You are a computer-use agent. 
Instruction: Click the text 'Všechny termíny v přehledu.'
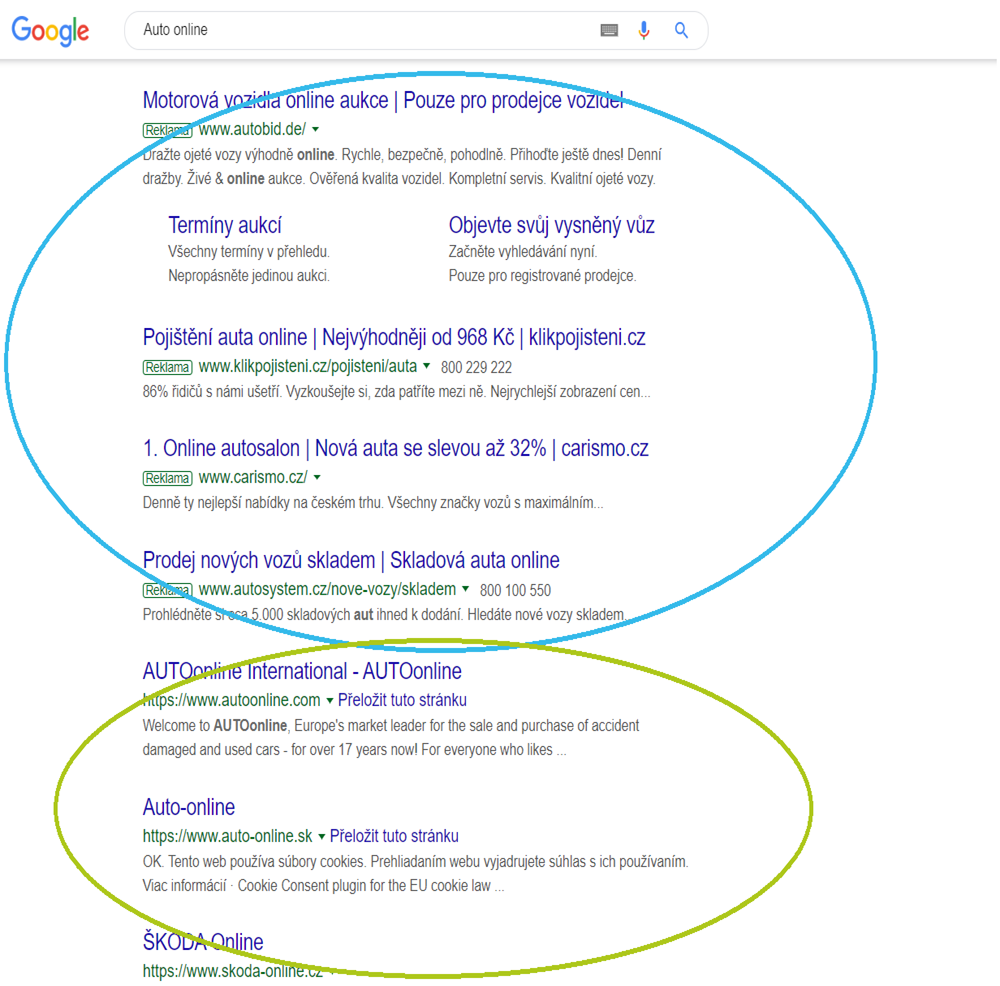coord(249,252)
